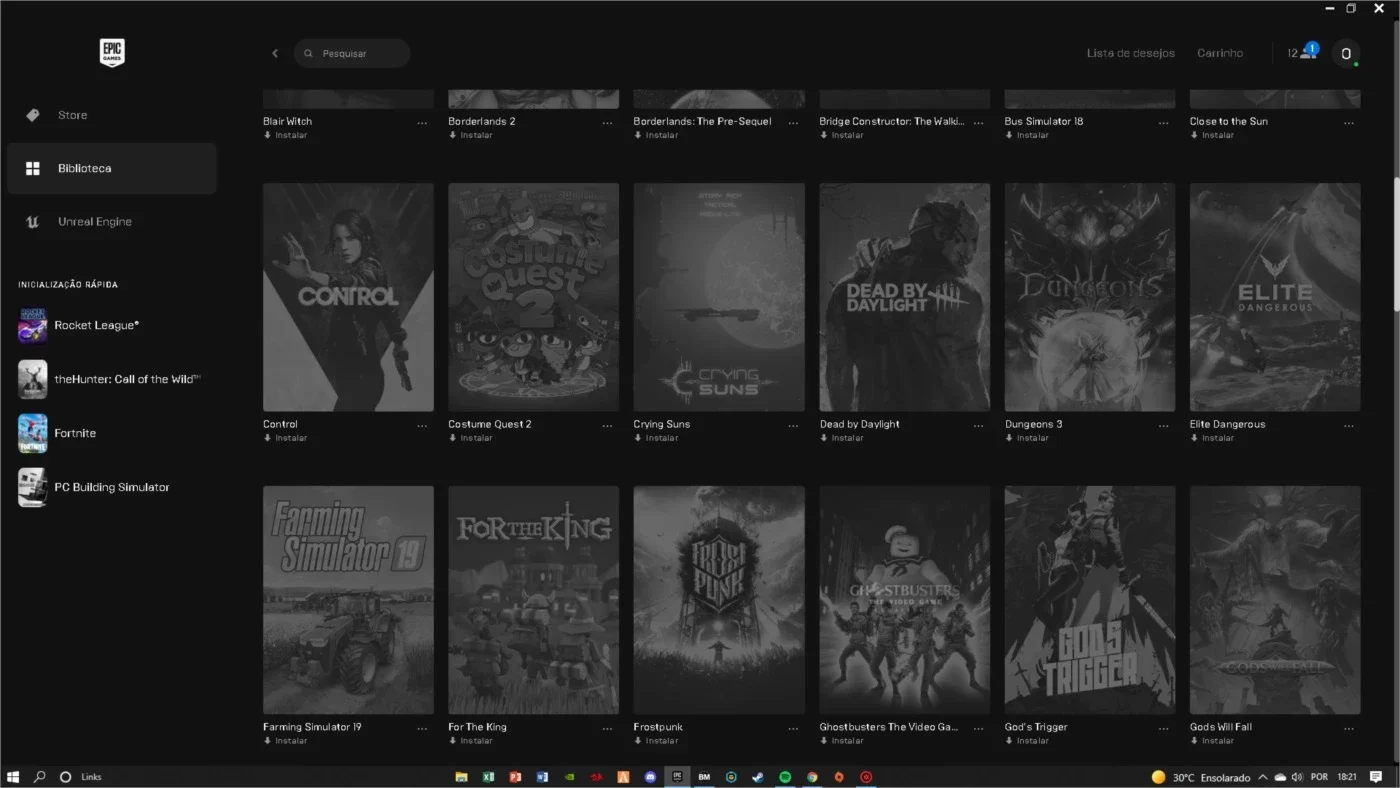
Task: Open the friends icon with notification badge
Action: 1303,52
